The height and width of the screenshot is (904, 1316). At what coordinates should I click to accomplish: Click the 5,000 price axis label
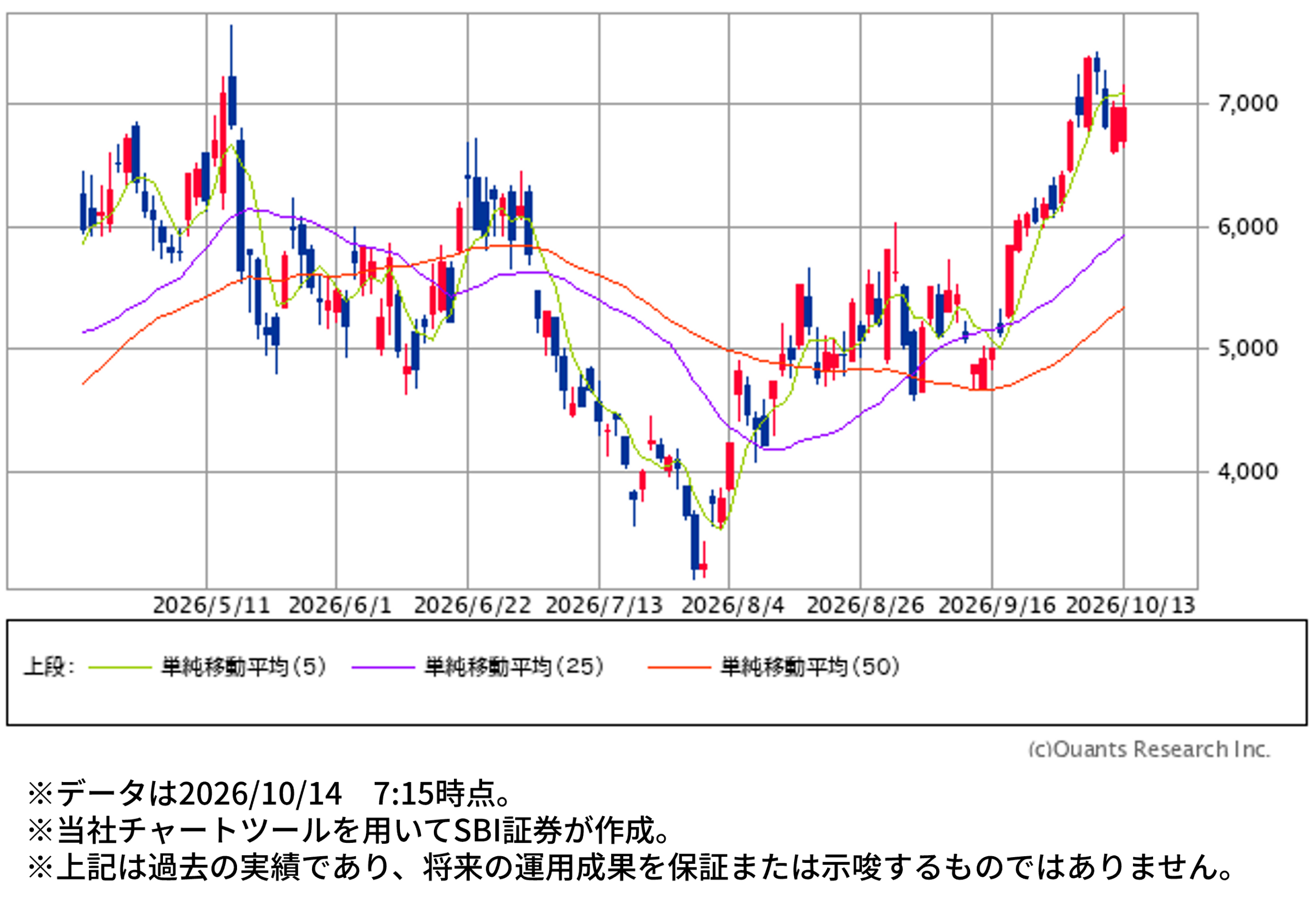click(x=1248, y=348)
